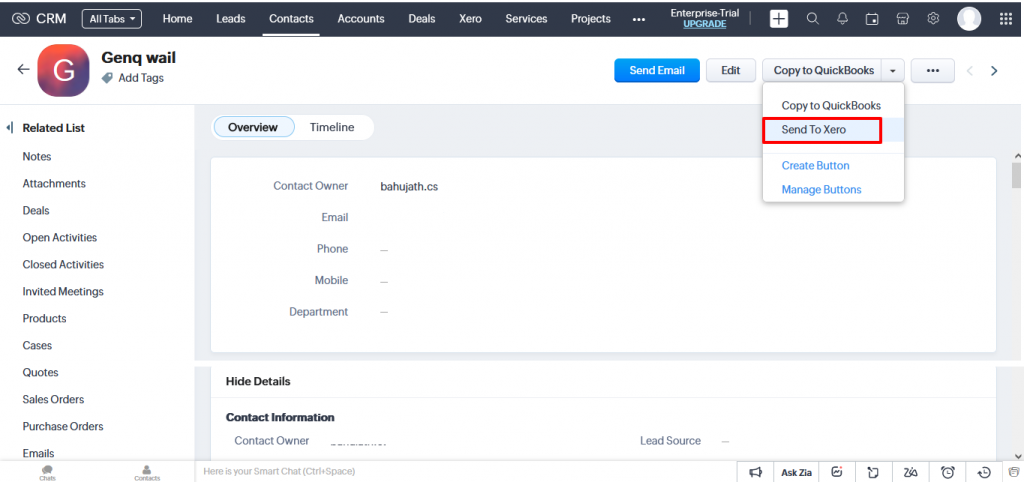Open Ask Zia assistant

coord(797,472)
